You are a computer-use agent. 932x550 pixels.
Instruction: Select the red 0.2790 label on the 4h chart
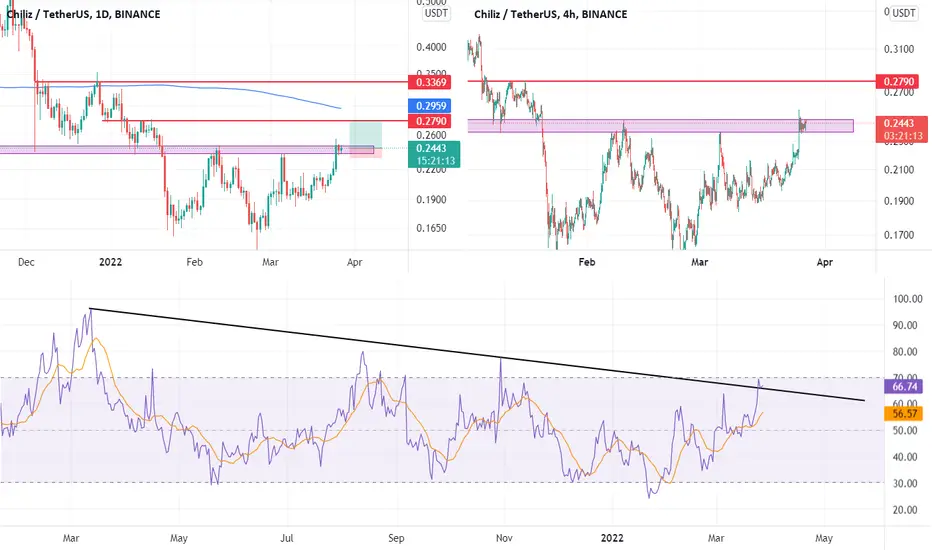pyautogui.click(x=898, y=81)
